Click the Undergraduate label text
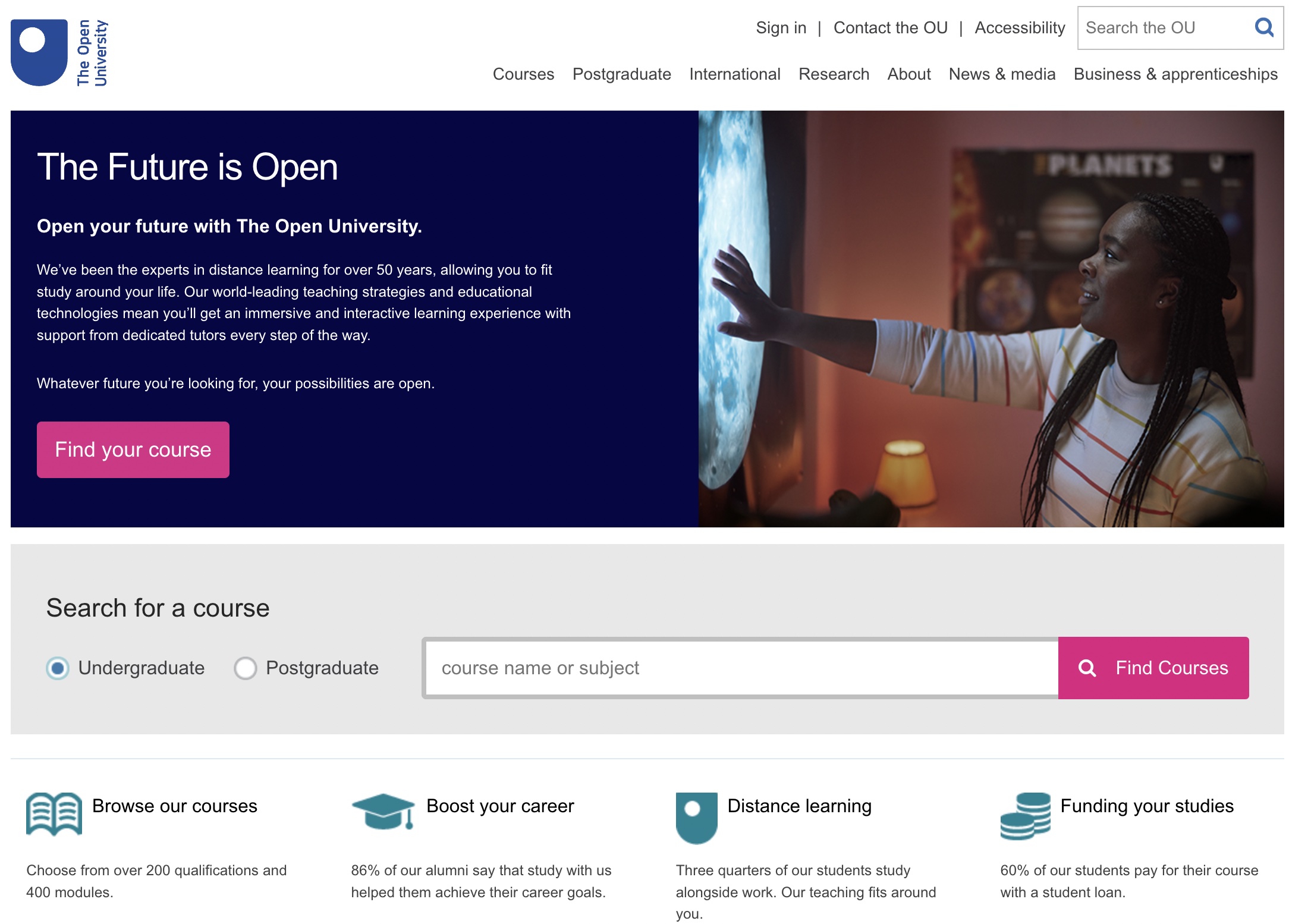Viewport: 1289px width, 924px height. coord(142,668)
